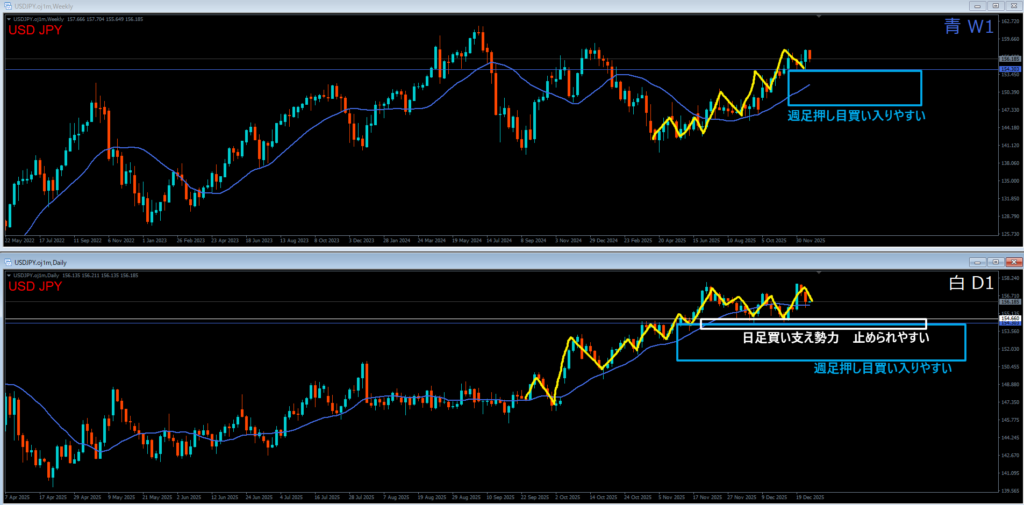Select the blue rectangle zone on Weekly chart
This screenshot has height=505, width=1024.
point(854,71)
